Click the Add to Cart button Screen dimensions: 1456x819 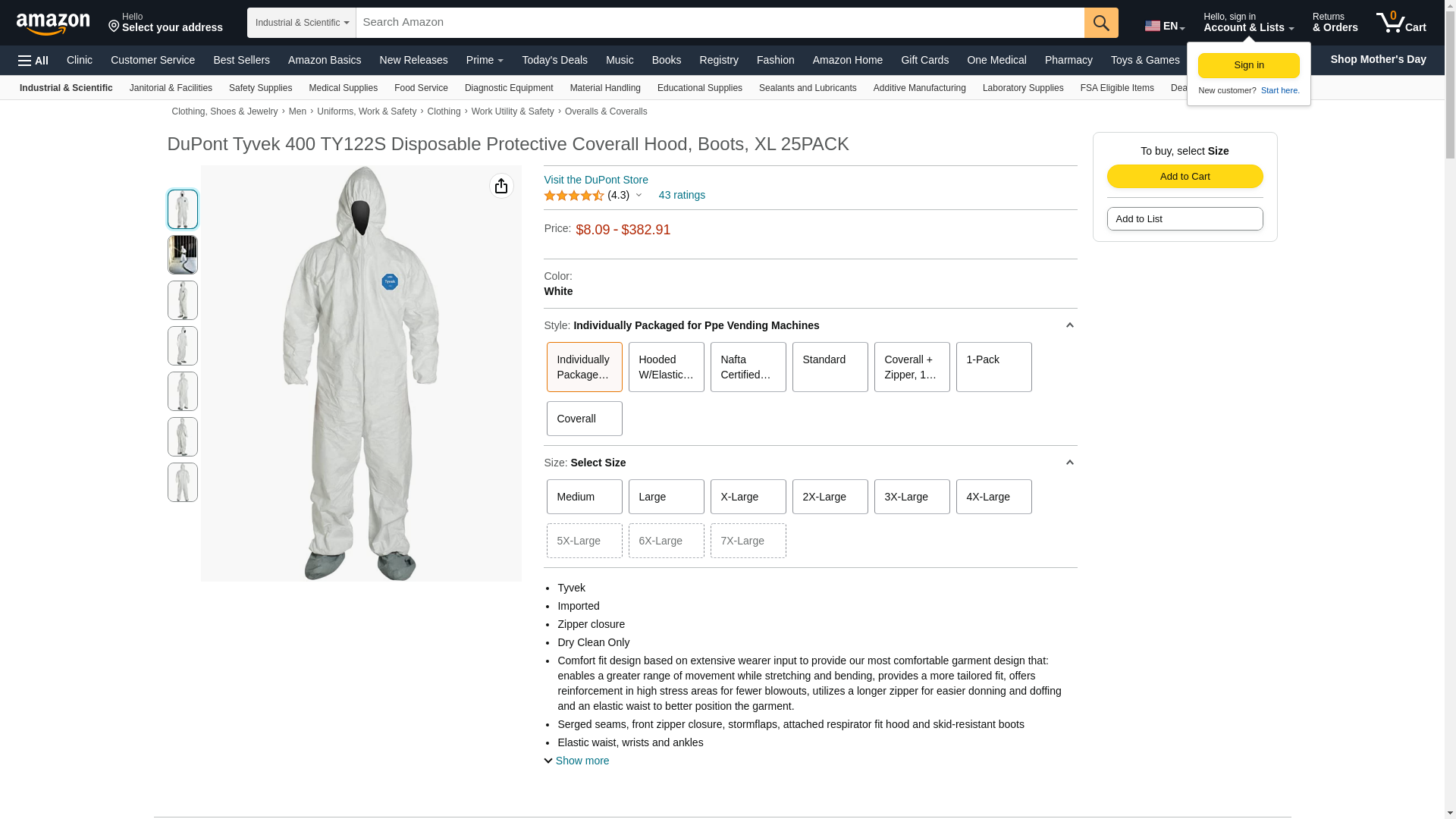[x=1185, y=177]
